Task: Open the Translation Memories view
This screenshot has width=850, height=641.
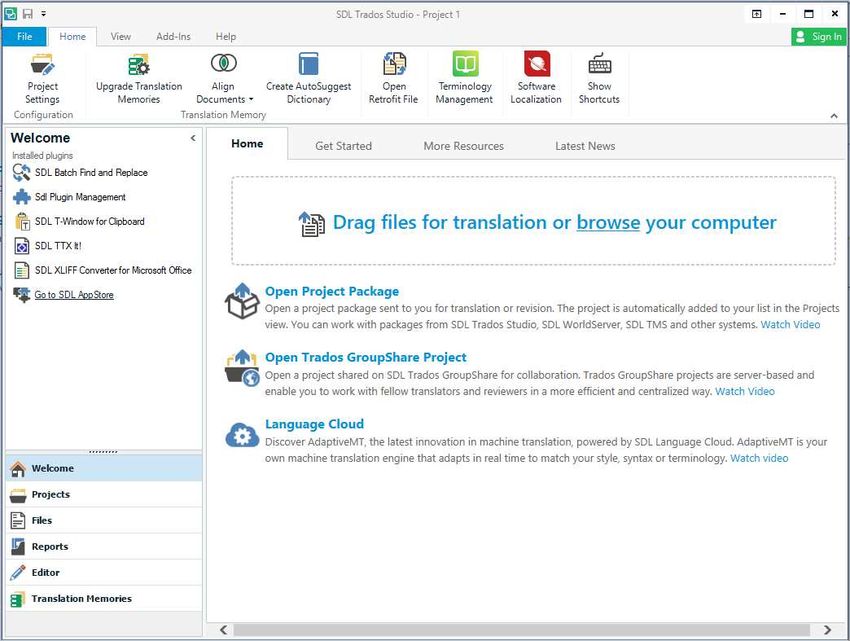Action: coord(104,598)
